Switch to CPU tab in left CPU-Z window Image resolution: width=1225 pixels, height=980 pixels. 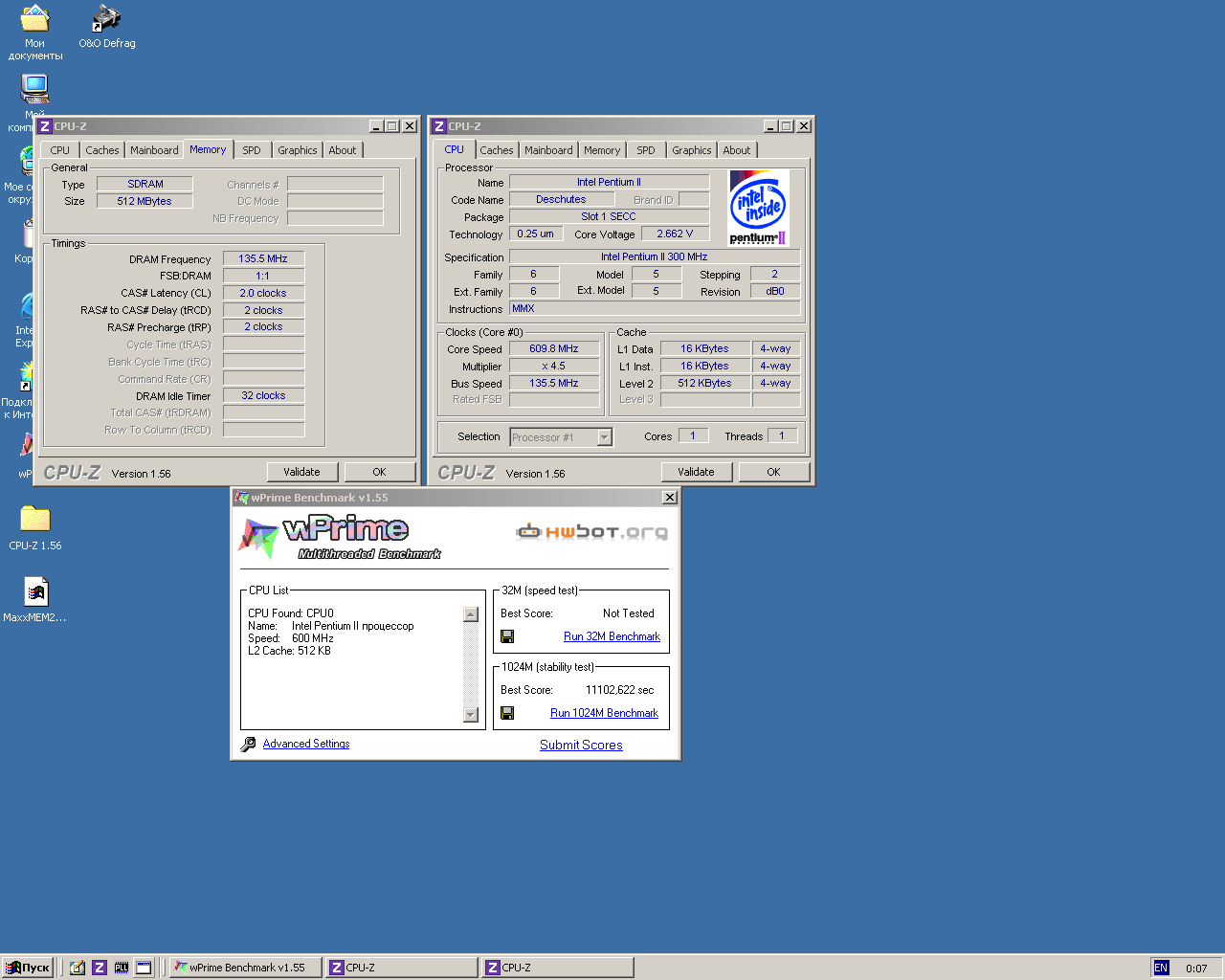60,150
